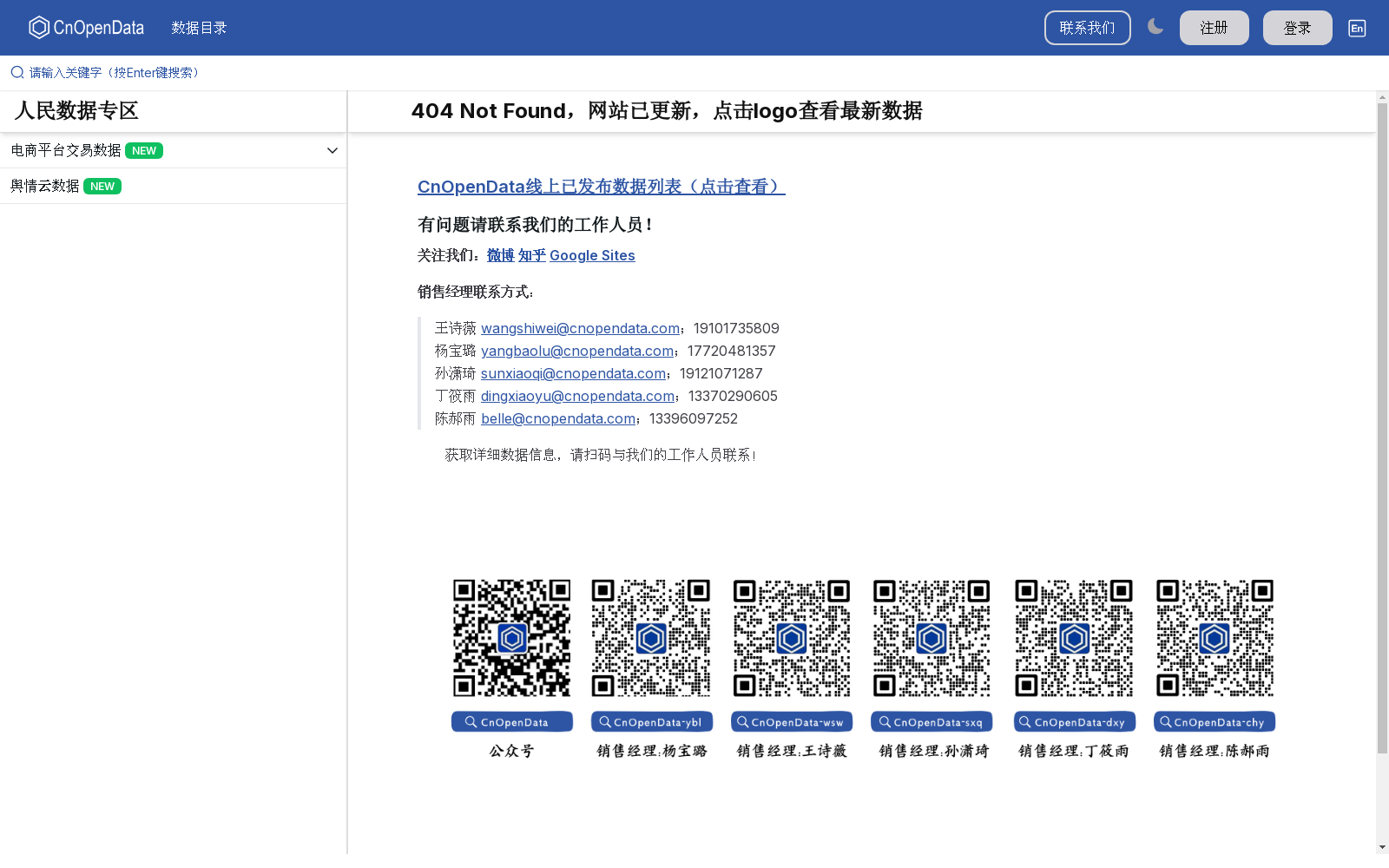This screenshot has height=868, width=1389.
Task: Focus the keyword search input field
Action: click(694, 72)
